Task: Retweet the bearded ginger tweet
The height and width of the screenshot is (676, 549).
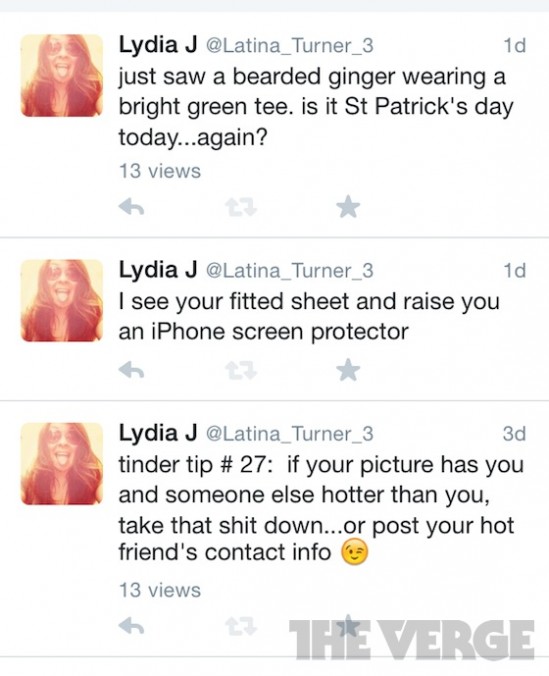Action: [x=241, y=207]
